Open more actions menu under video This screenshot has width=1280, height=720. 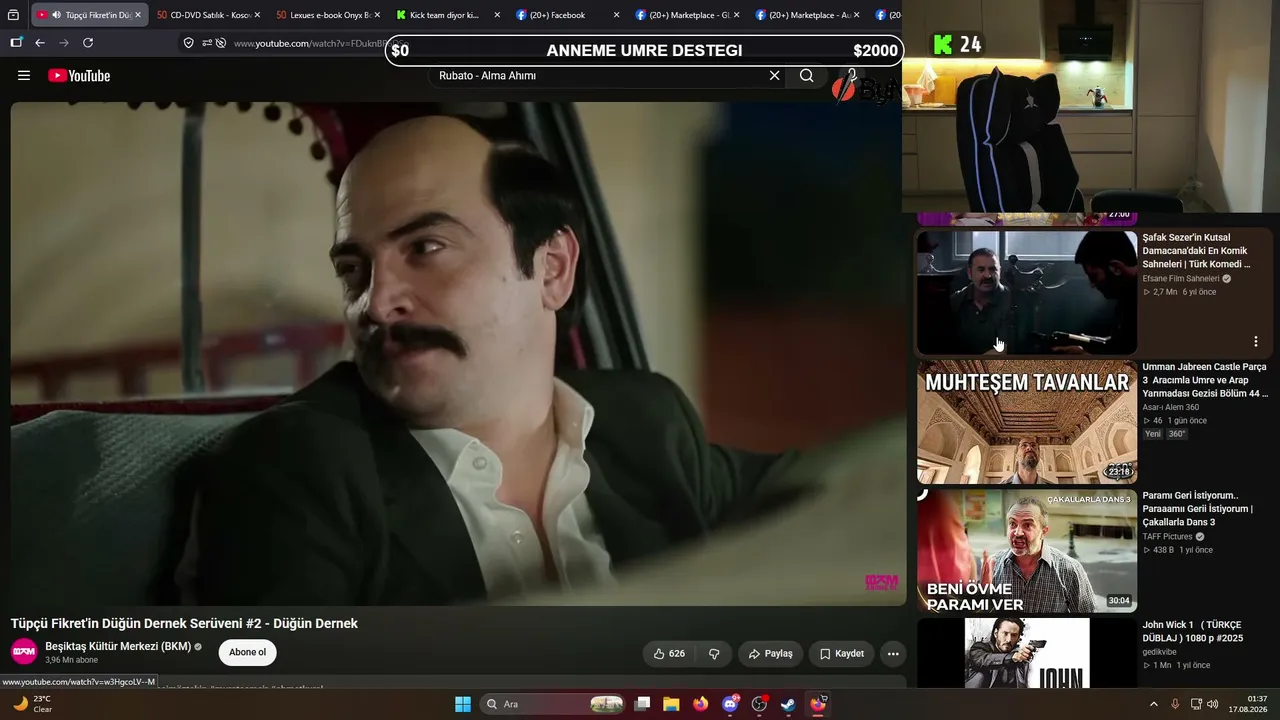pos(893,654)
